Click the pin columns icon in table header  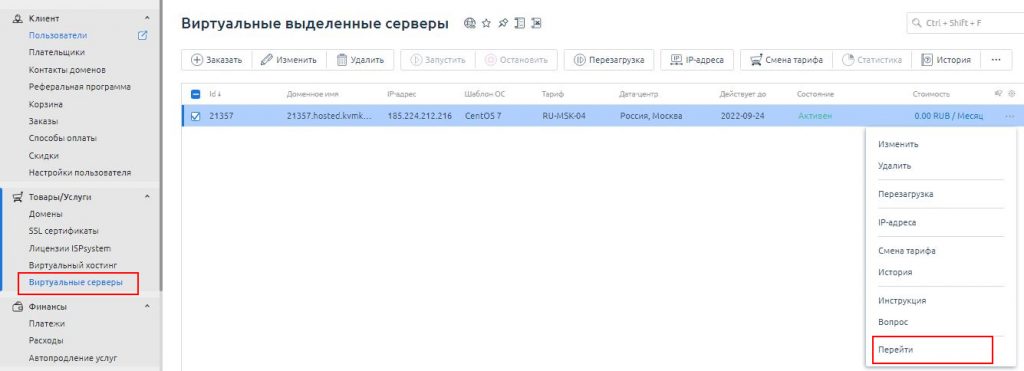(998, 93)
